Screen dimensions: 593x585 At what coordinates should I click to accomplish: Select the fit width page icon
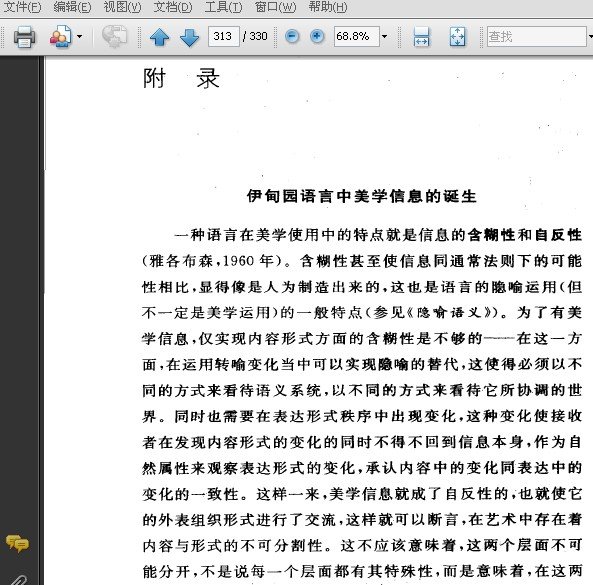[421, 37]
